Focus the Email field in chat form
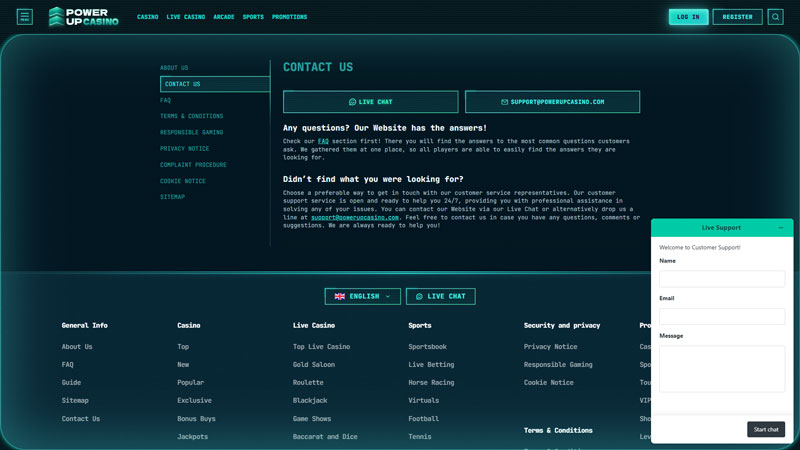Screen dimensions: 800x450 [x=721, y=316]
